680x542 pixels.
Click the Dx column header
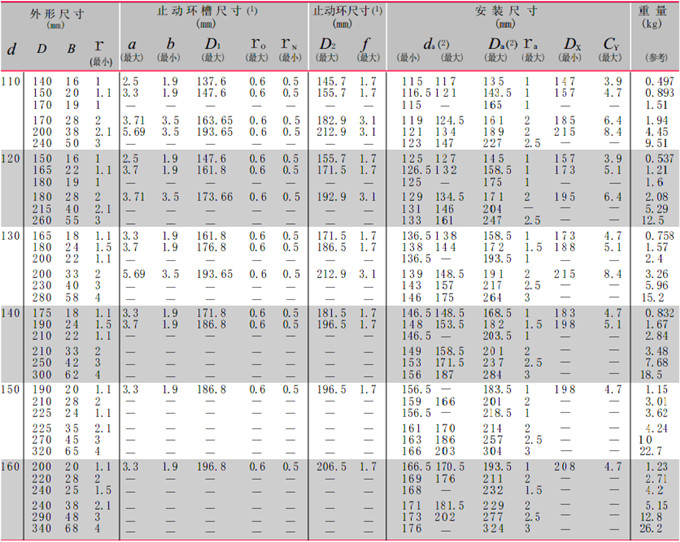pyautogui.click(x=569, y=49)
